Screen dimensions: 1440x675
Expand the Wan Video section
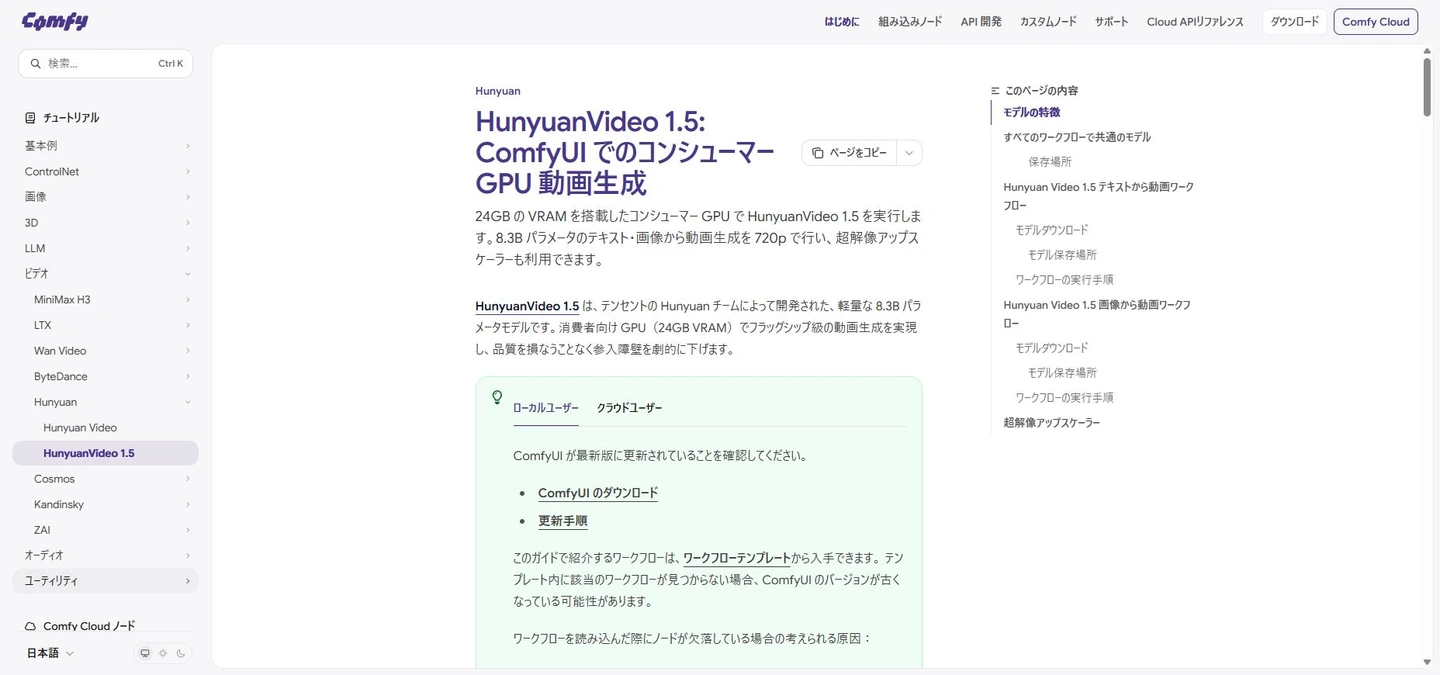point(105,351)
